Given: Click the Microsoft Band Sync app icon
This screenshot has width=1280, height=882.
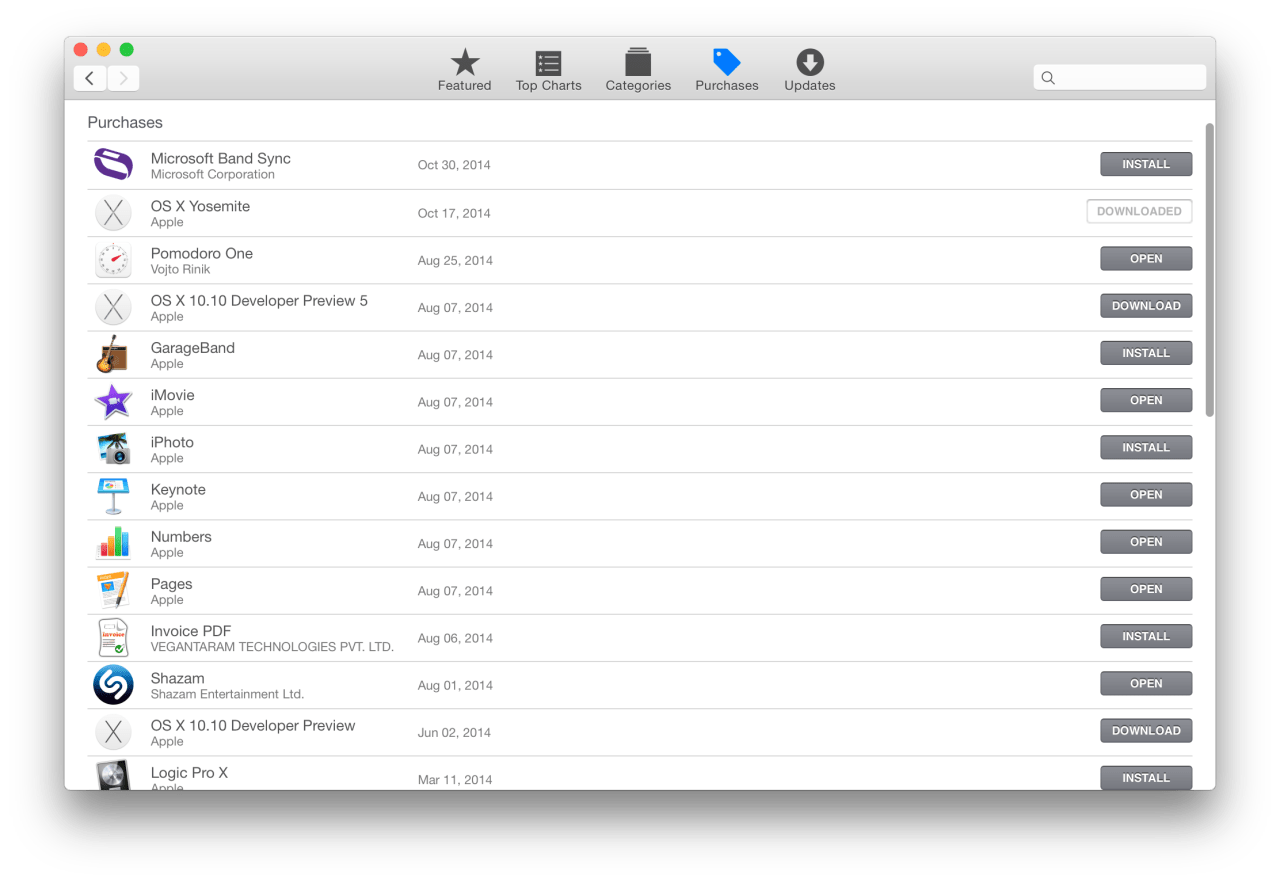Looking at the screenshot, I should [113, 165].
